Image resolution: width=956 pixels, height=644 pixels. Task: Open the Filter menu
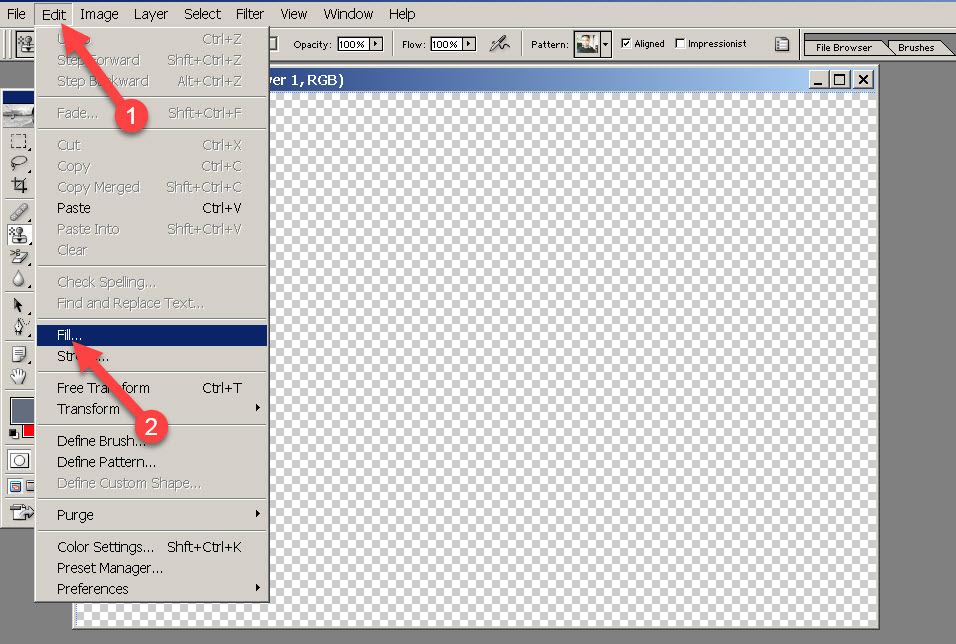coord(250,14)
